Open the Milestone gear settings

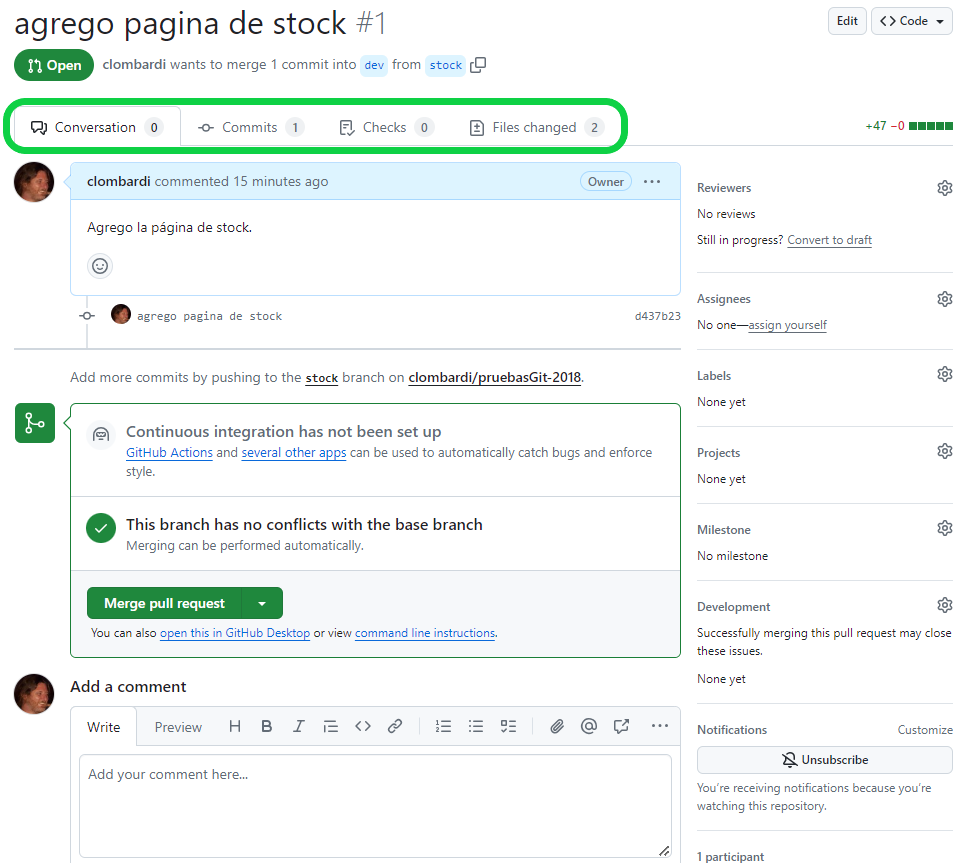[x=944, y=528]
